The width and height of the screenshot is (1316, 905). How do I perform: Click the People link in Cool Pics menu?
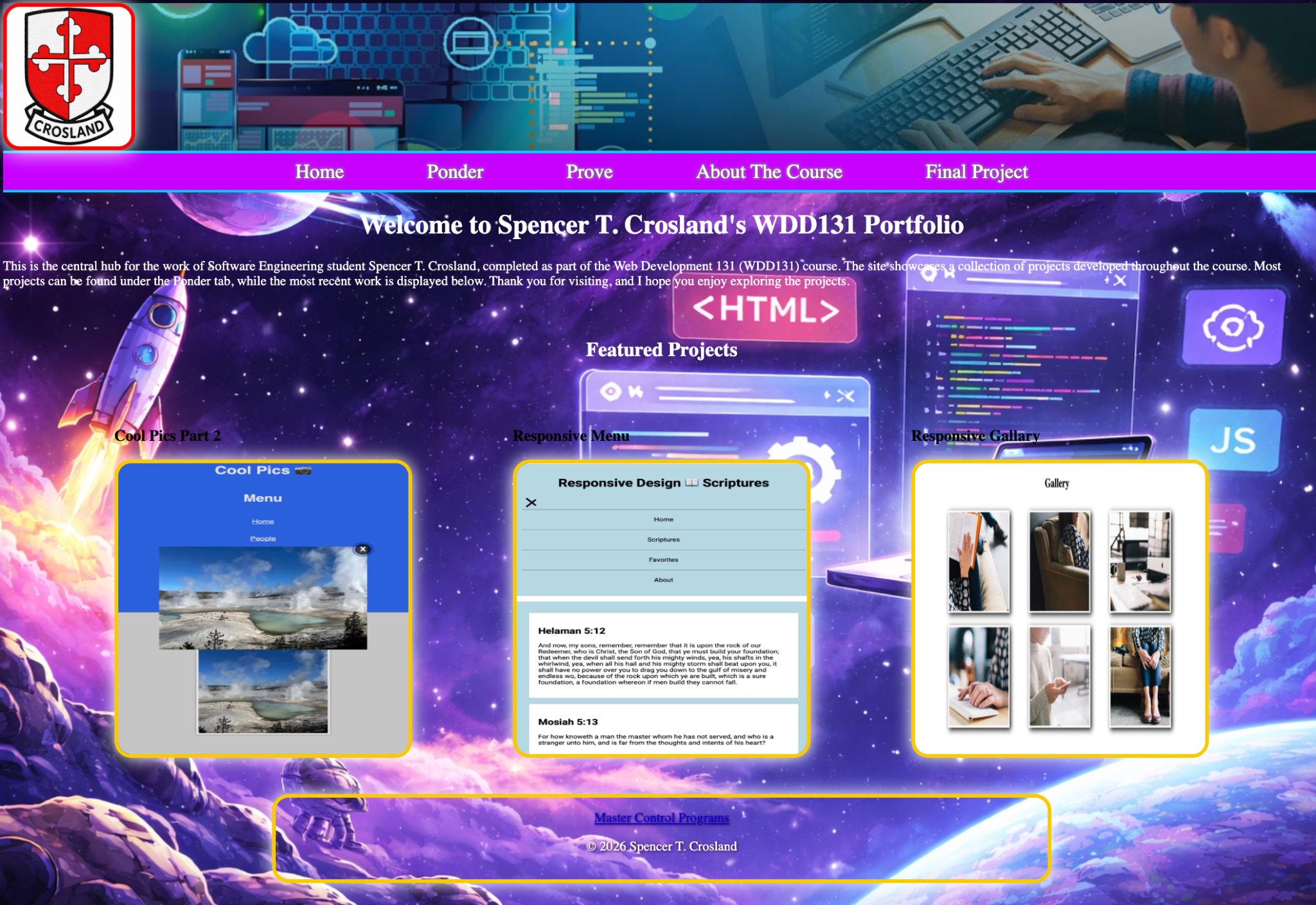(263, 539)
